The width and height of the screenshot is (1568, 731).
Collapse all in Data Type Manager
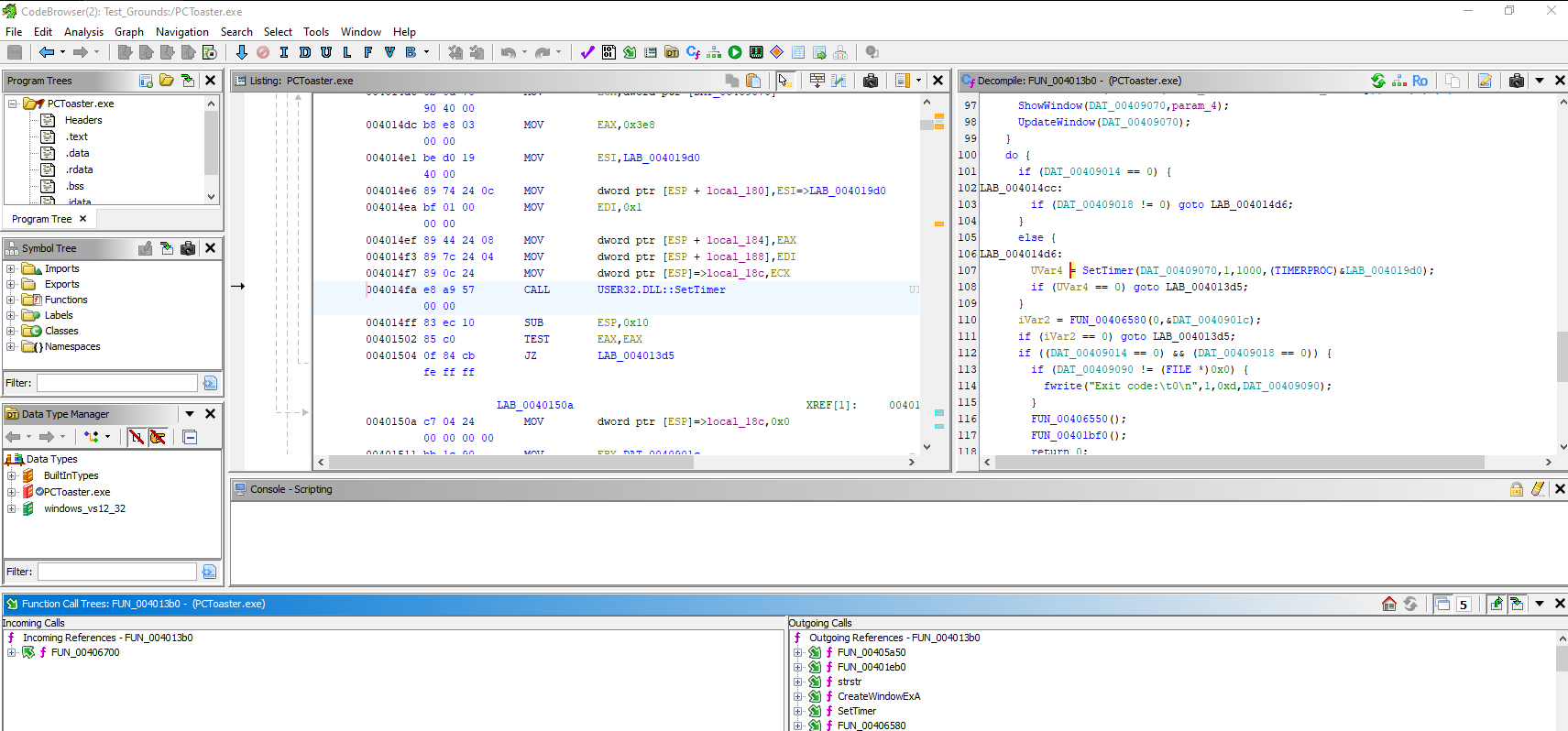tap(190, 437)
